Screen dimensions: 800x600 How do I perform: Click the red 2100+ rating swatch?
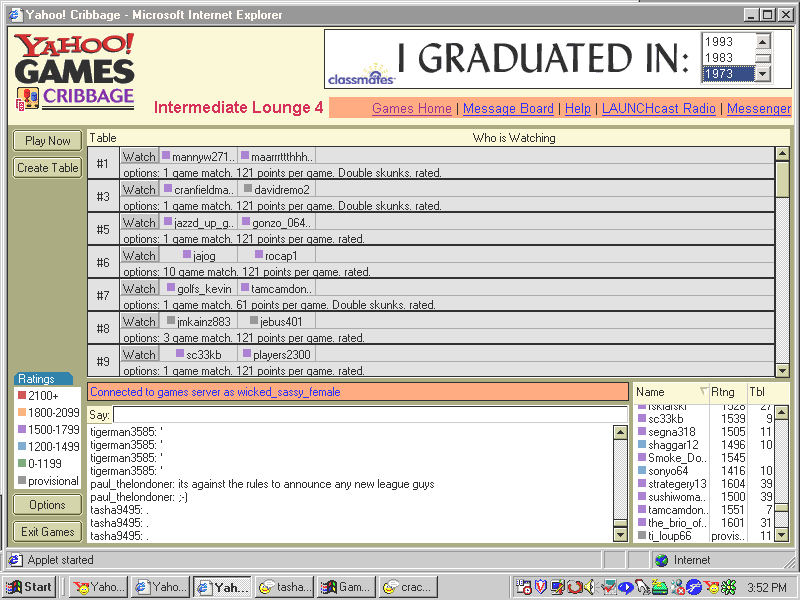22,395
